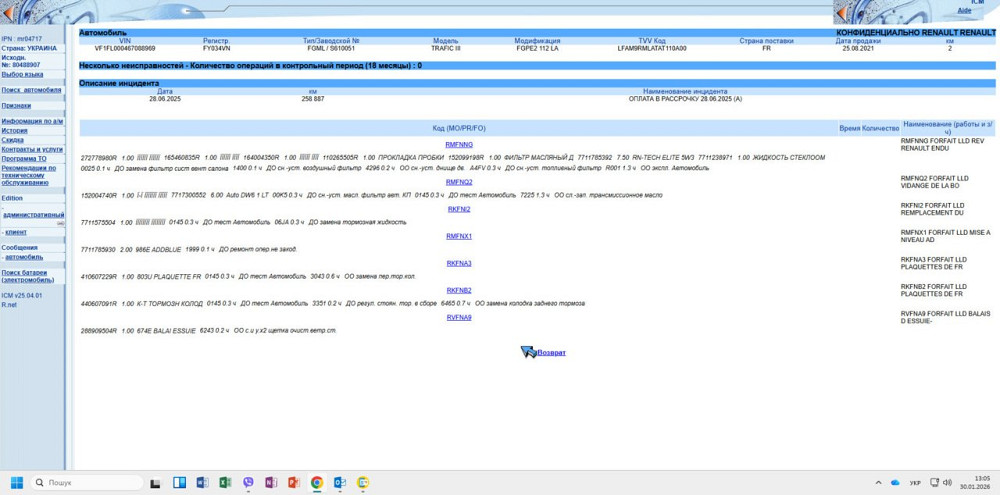Image resolution: width=1000 pixels, height=495 pixels.
Task: Expand hidden system tray icons
Action: pos(877,483)
